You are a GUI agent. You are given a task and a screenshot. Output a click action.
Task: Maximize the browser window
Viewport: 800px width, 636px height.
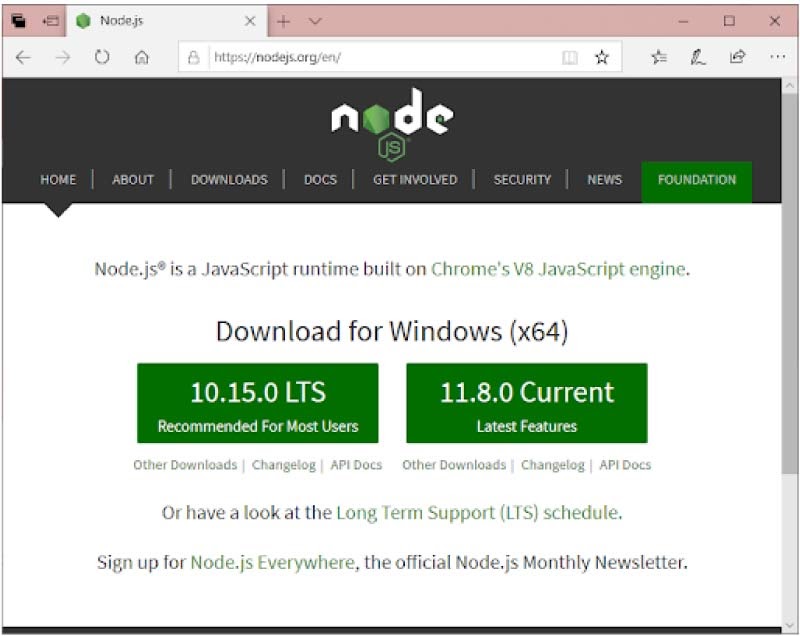[x=729, y=21]
